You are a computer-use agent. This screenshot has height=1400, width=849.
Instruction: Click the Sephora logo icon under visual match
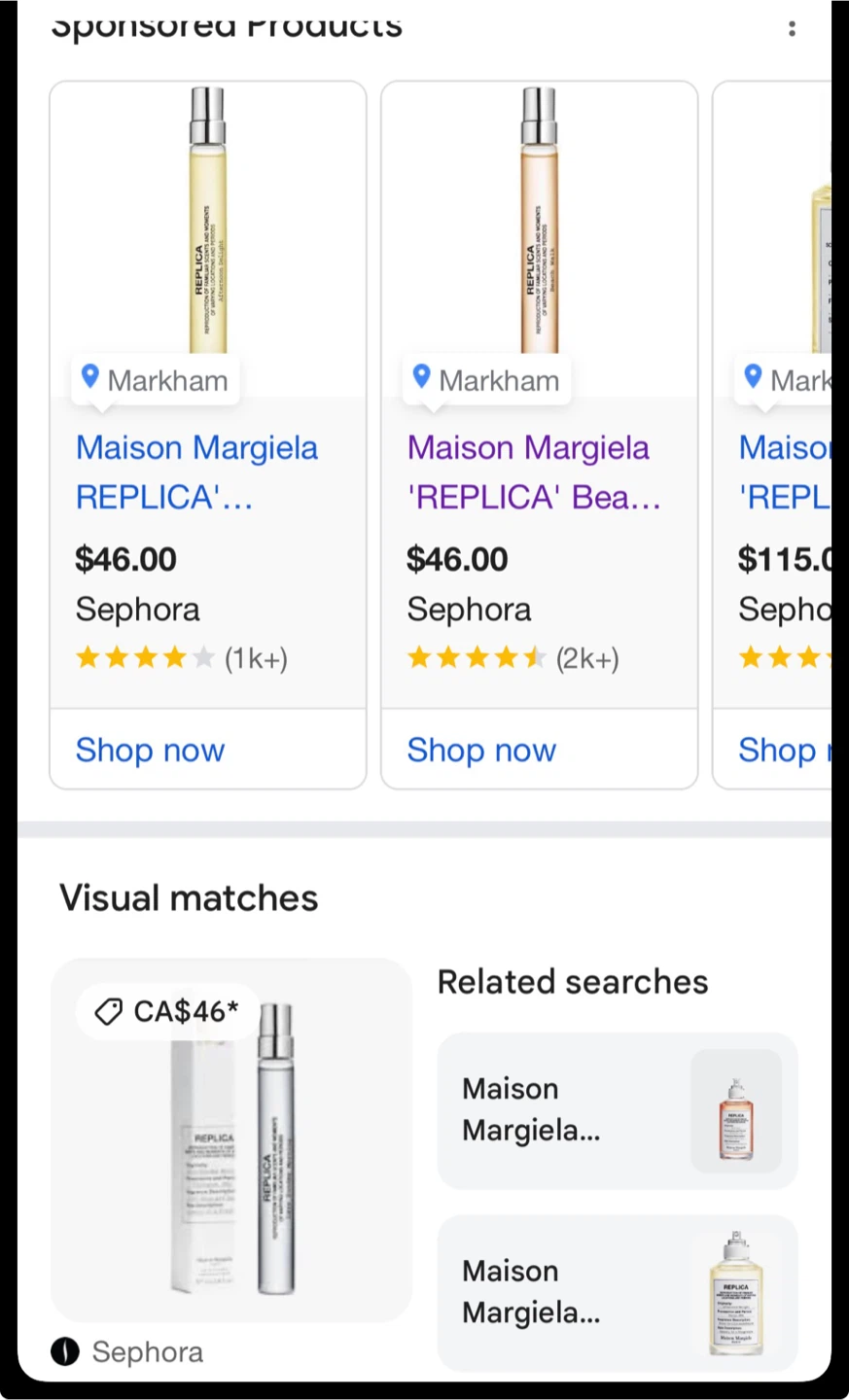tap(65, 1351)
